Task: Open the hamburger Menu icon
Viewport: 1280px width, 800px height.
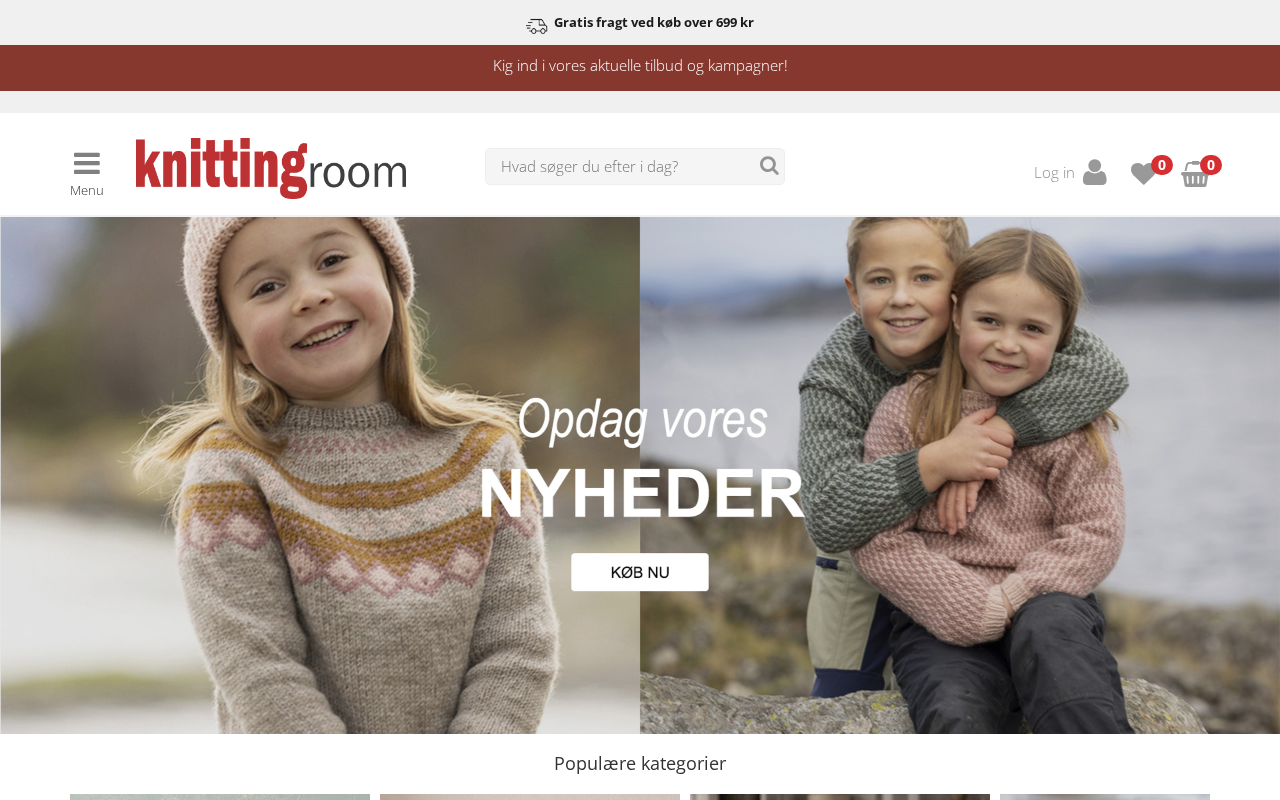Action: 87,164
